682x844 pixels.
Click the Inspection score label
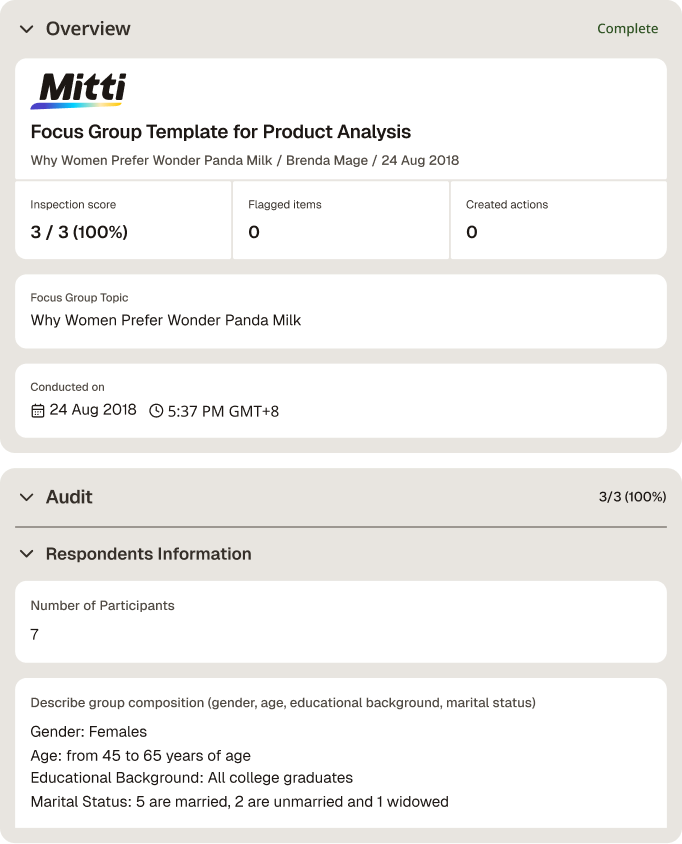[73, 205]
